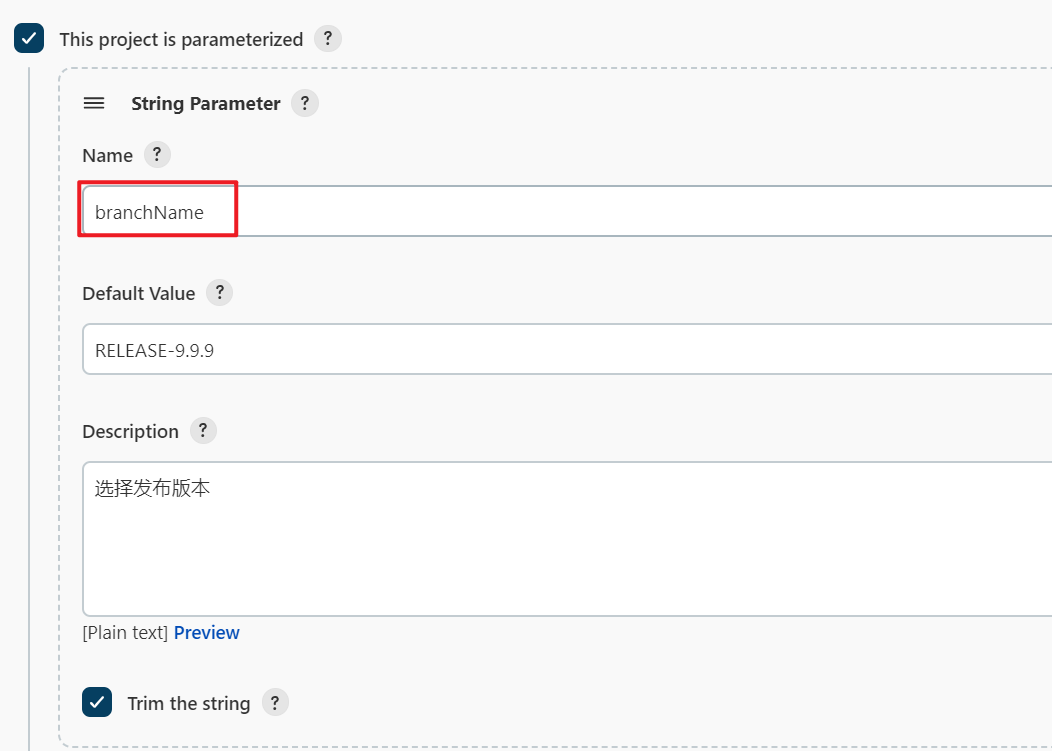The height and width of the screenshot is (751, 1052).
Task: Open help for Trim the string
Action: pos(275,703)
